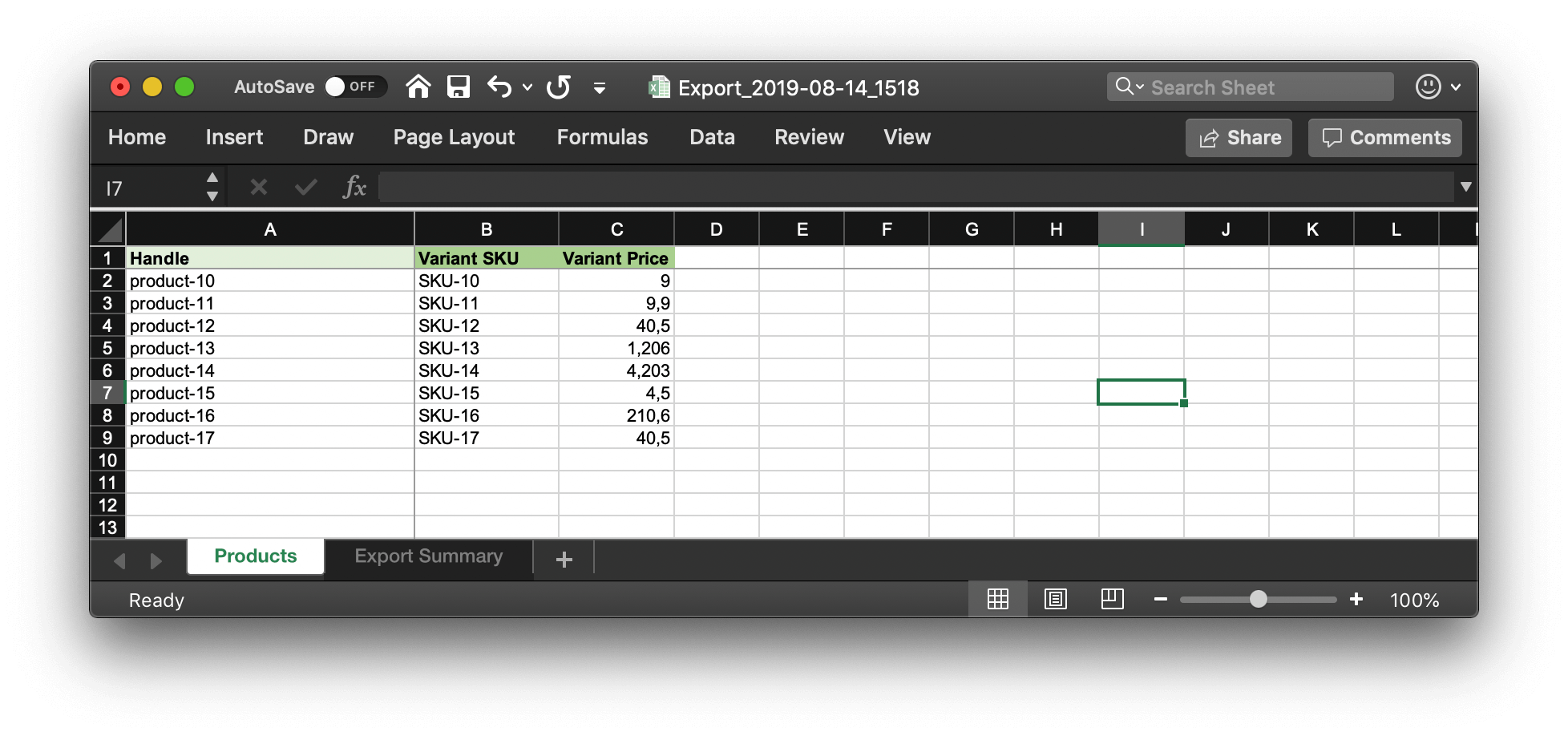1568x736 pixels.
Task: Add a new sheet with plus icon
Action: point(564,559)
